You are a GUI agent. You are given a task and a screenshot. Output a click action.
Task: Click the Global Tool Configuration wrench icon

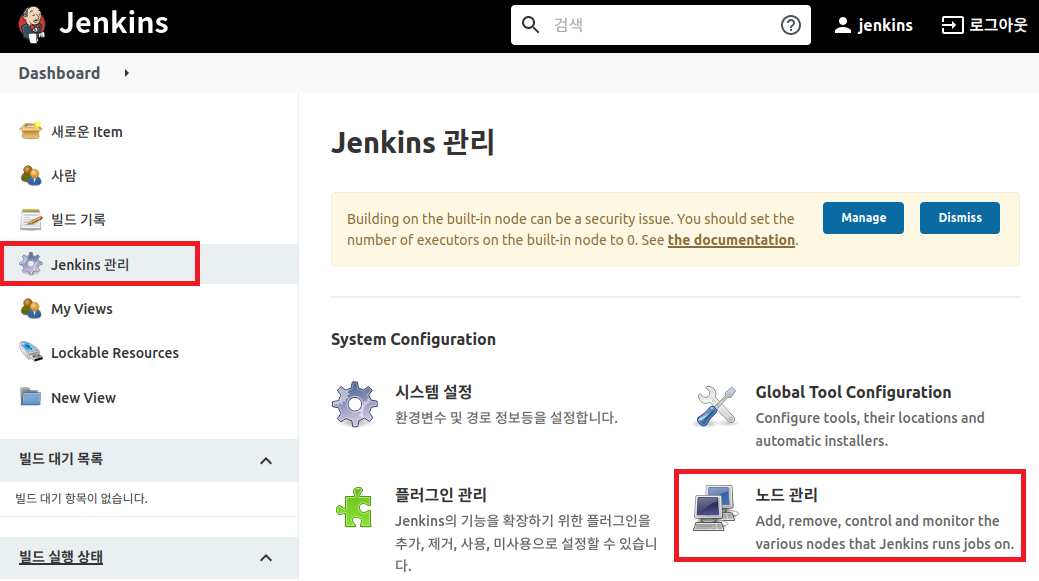click(x=716, y=405)
